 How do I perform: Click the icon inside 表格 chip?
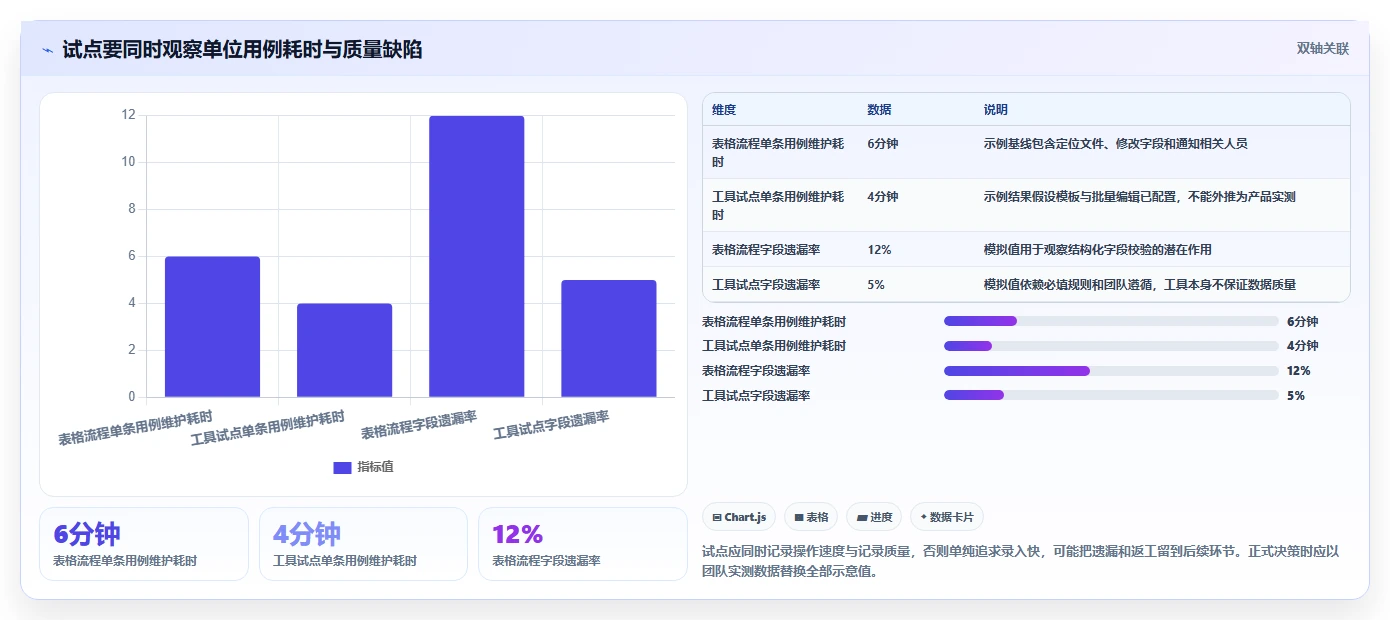[799, 518]
